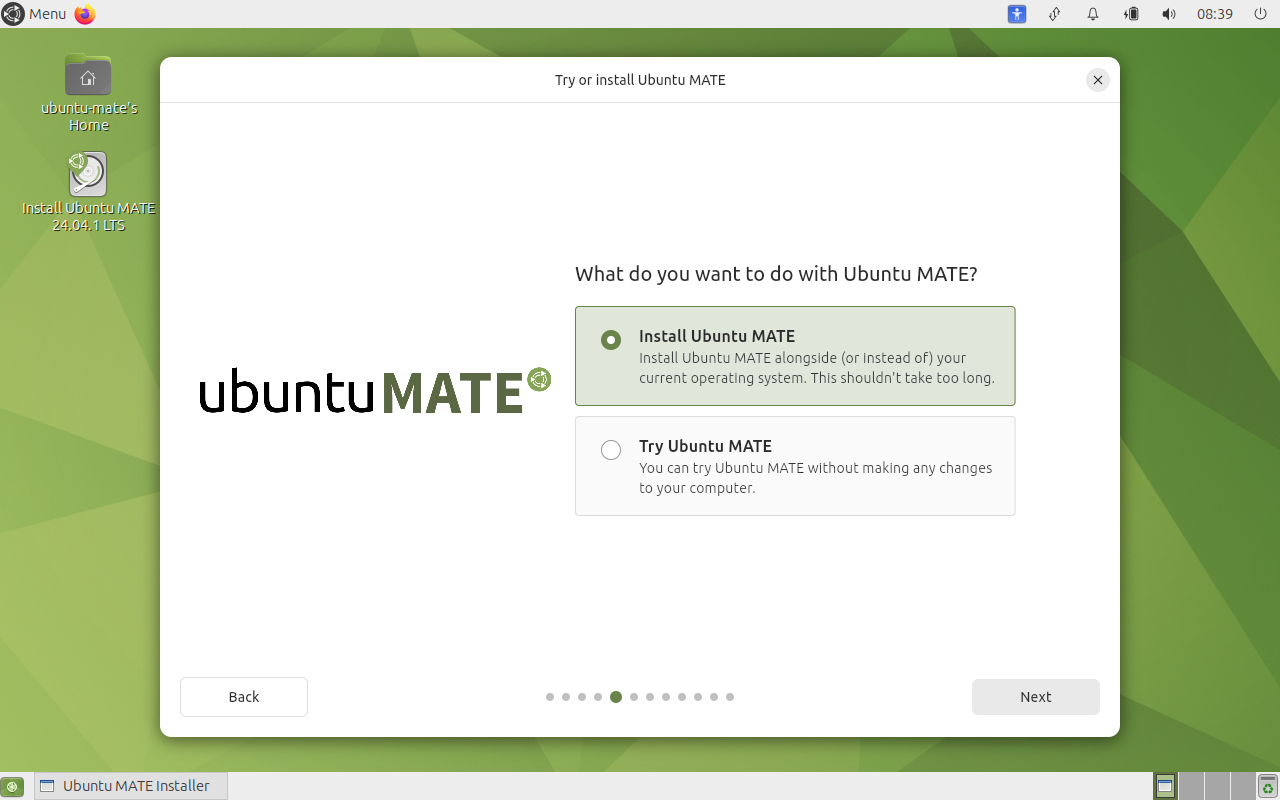Open the accessibility indicator in the panel
This screenshot has height=800, width=1280.
point(1017,14)
